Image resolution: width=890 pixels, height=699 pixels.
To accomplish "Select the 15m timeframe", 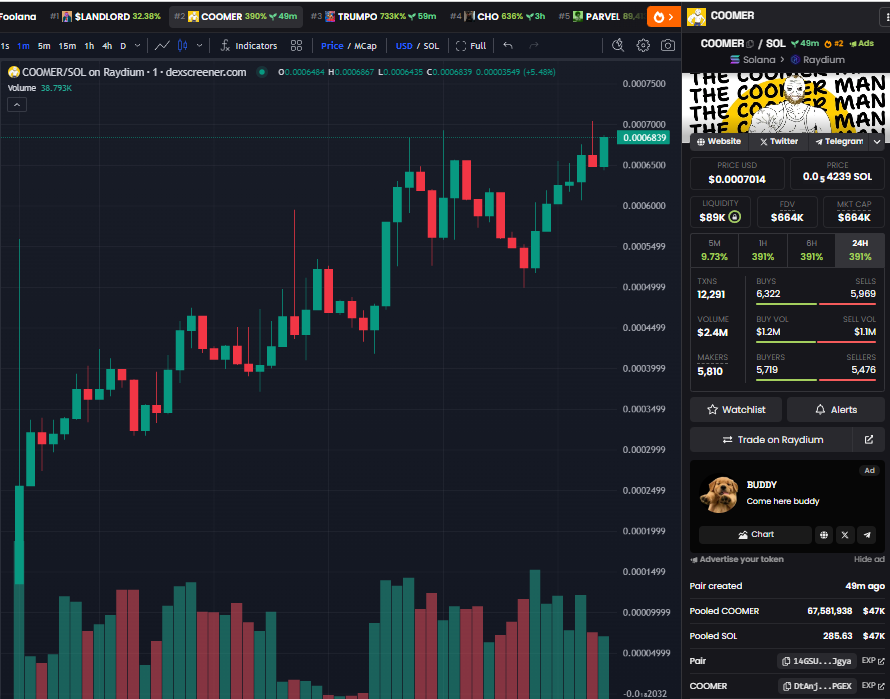I will point(67,46).
